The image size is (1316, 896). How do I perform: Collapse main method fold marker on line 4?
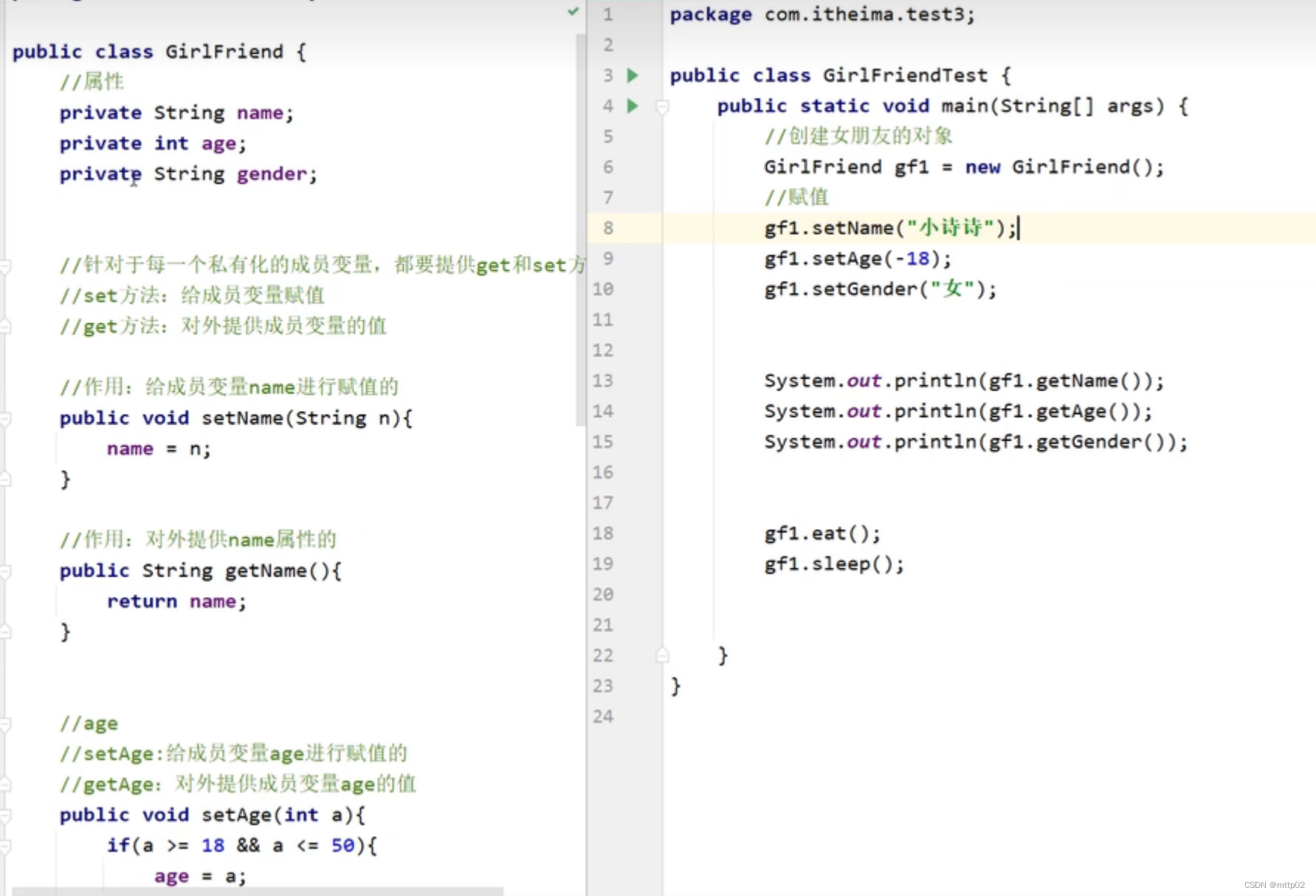tap(662, 107)
